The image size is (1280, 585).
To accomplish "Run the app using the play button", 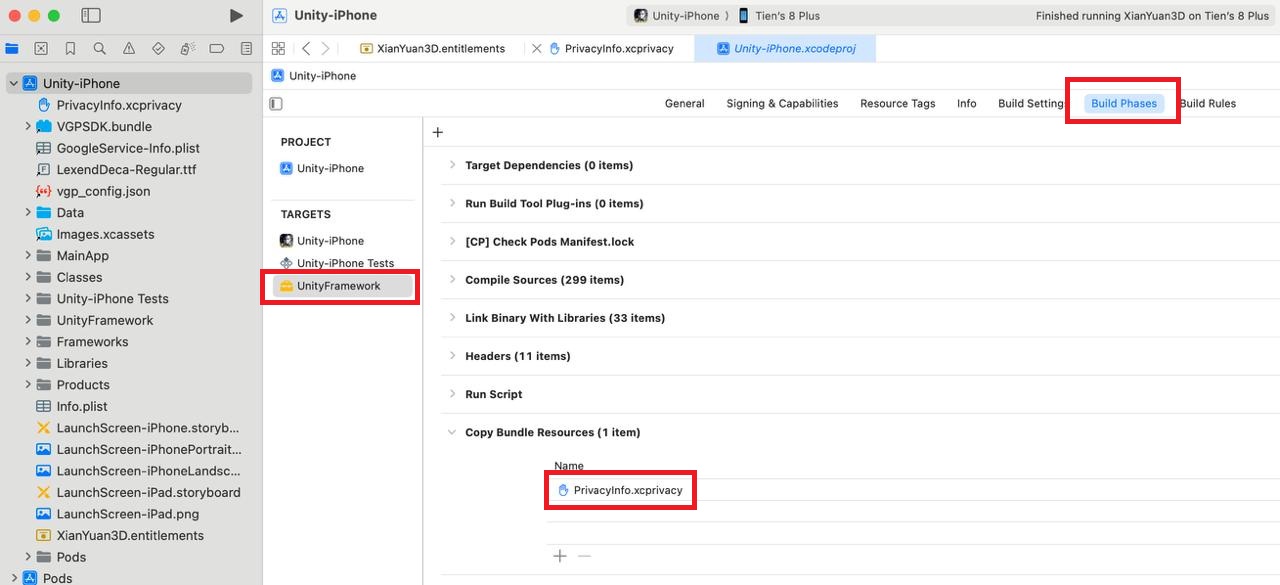I will [237, 15].
